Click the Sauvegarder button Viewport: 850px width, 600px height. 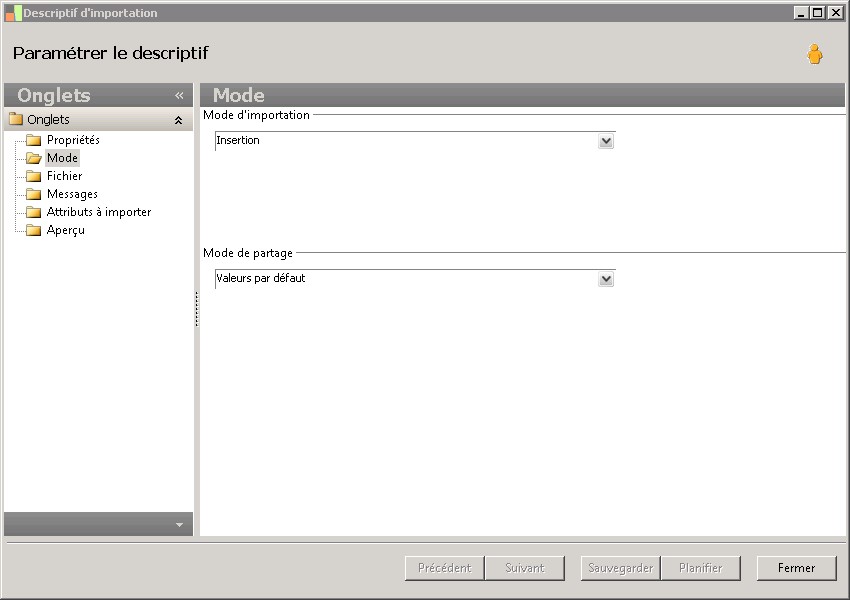(620, 568)
